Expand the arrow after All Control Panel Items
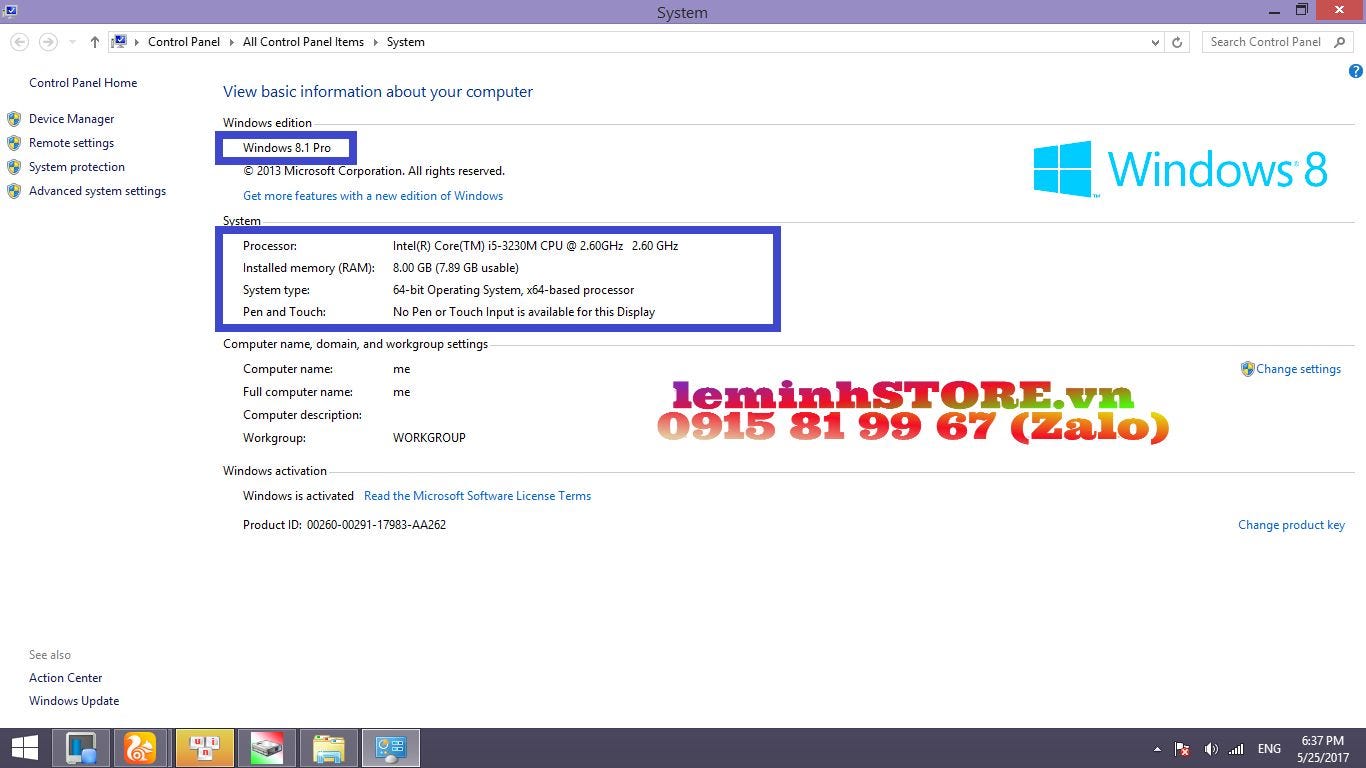This screenshot has height=768, width=1366. point(376,42)
